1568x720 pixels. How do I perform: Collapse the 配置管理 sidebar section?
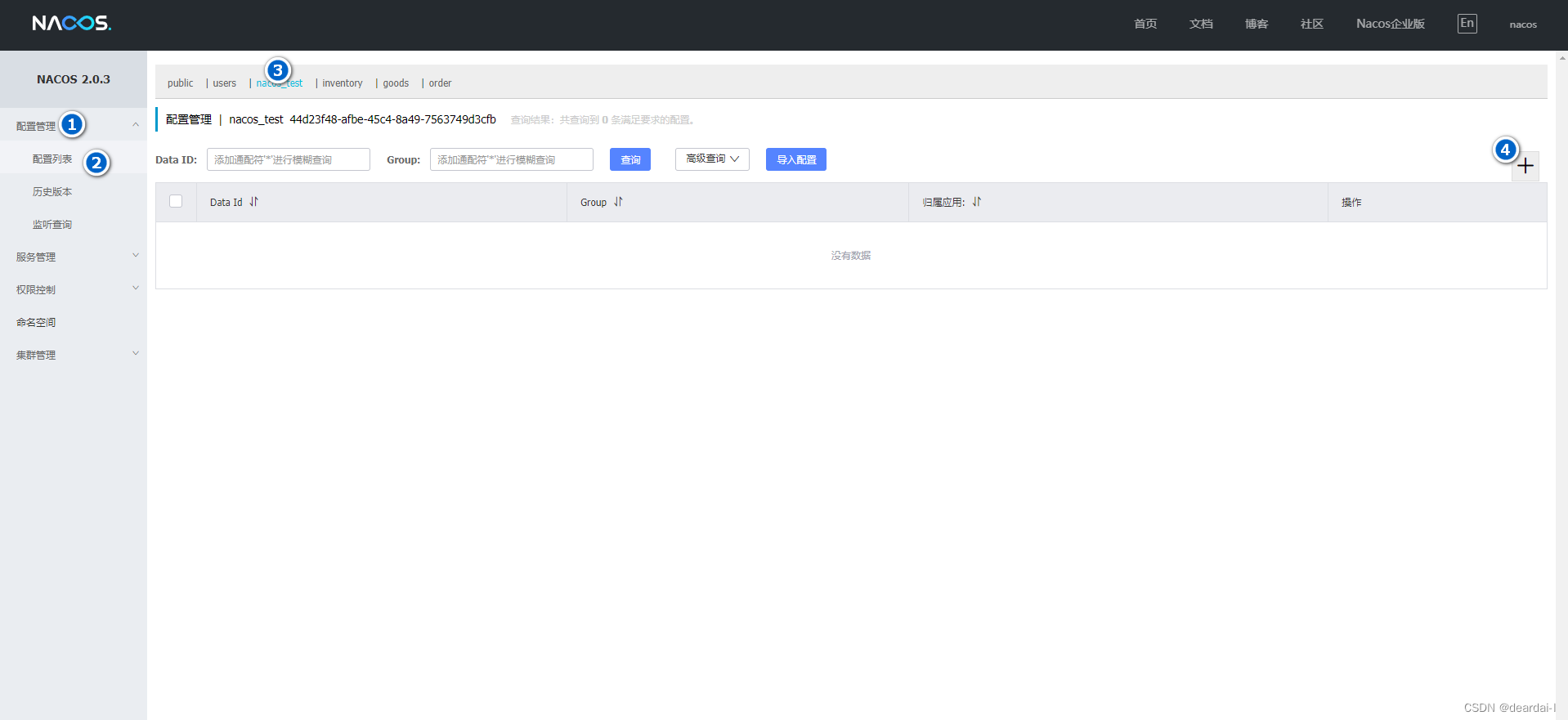[74, 126]
